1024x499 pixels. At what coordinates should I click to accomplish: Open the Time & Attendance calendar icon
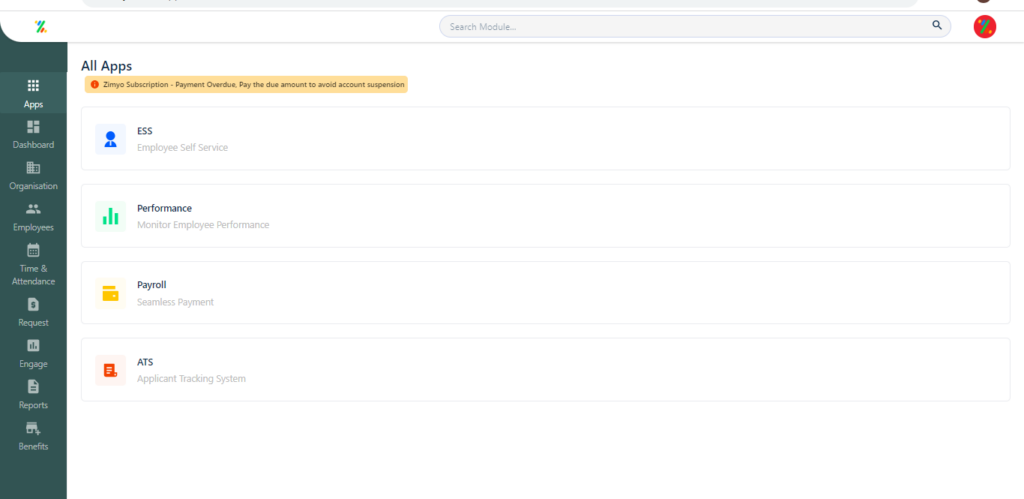click(33, 250)
